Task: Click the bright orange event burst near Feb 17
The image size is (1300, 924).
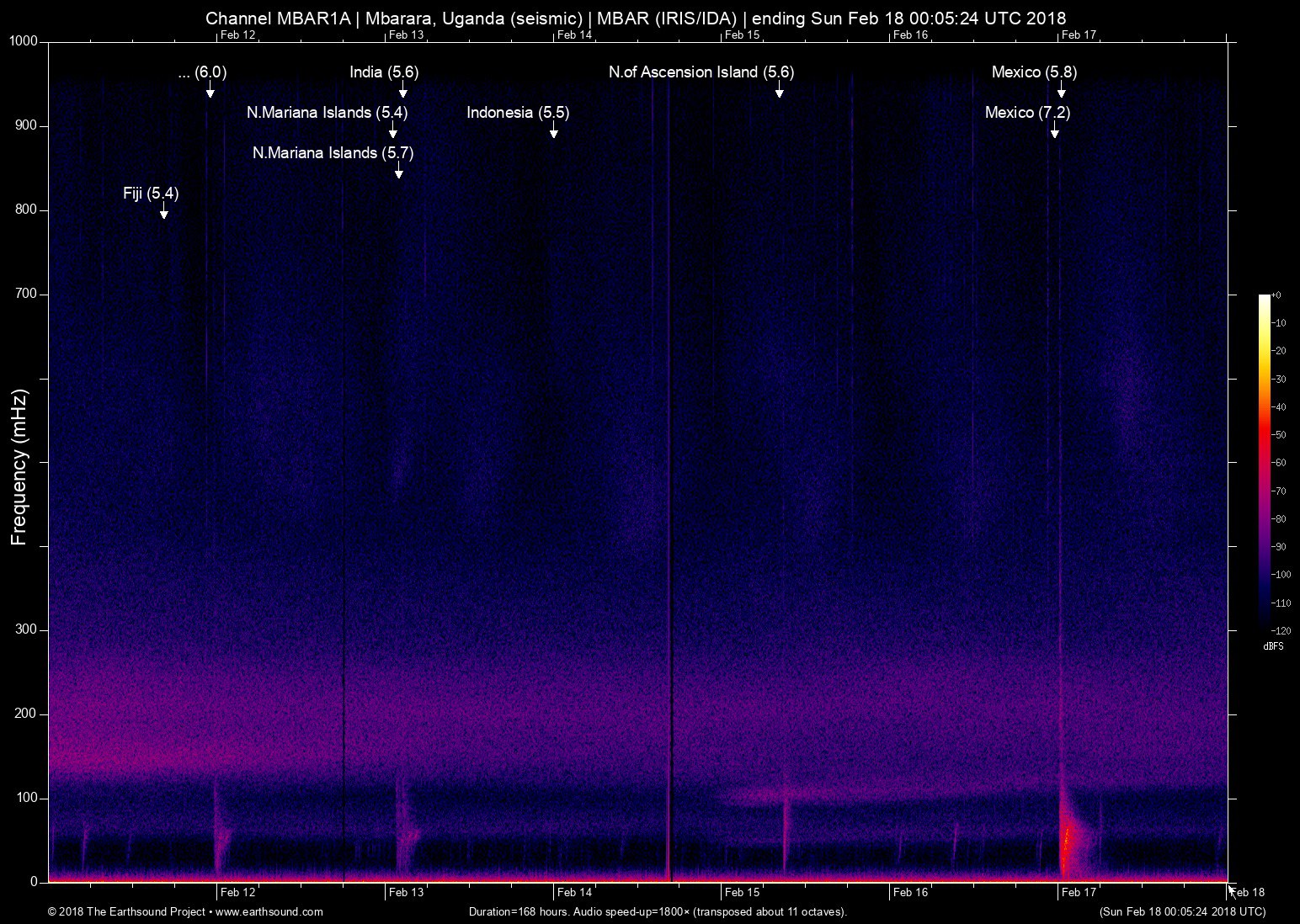Action: point(1068,842)
